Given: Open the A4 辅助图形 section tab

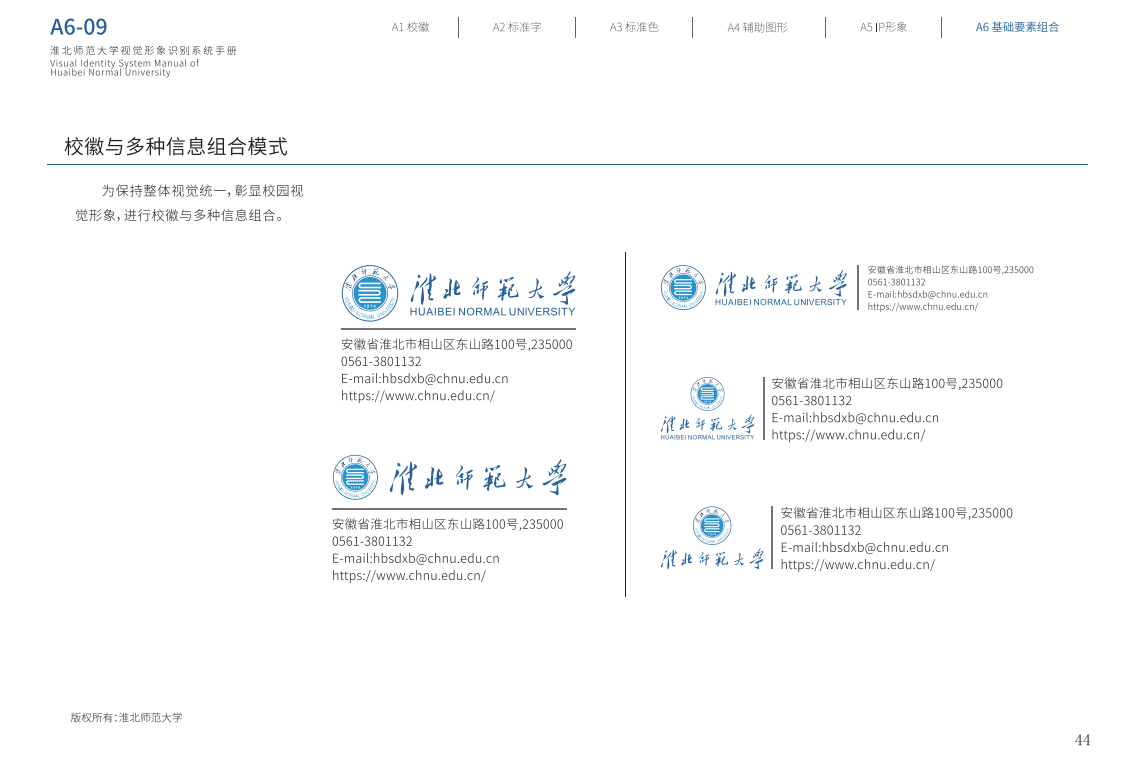Looking at the screenshot, I should pyautogui.click(x=757, y=28).
